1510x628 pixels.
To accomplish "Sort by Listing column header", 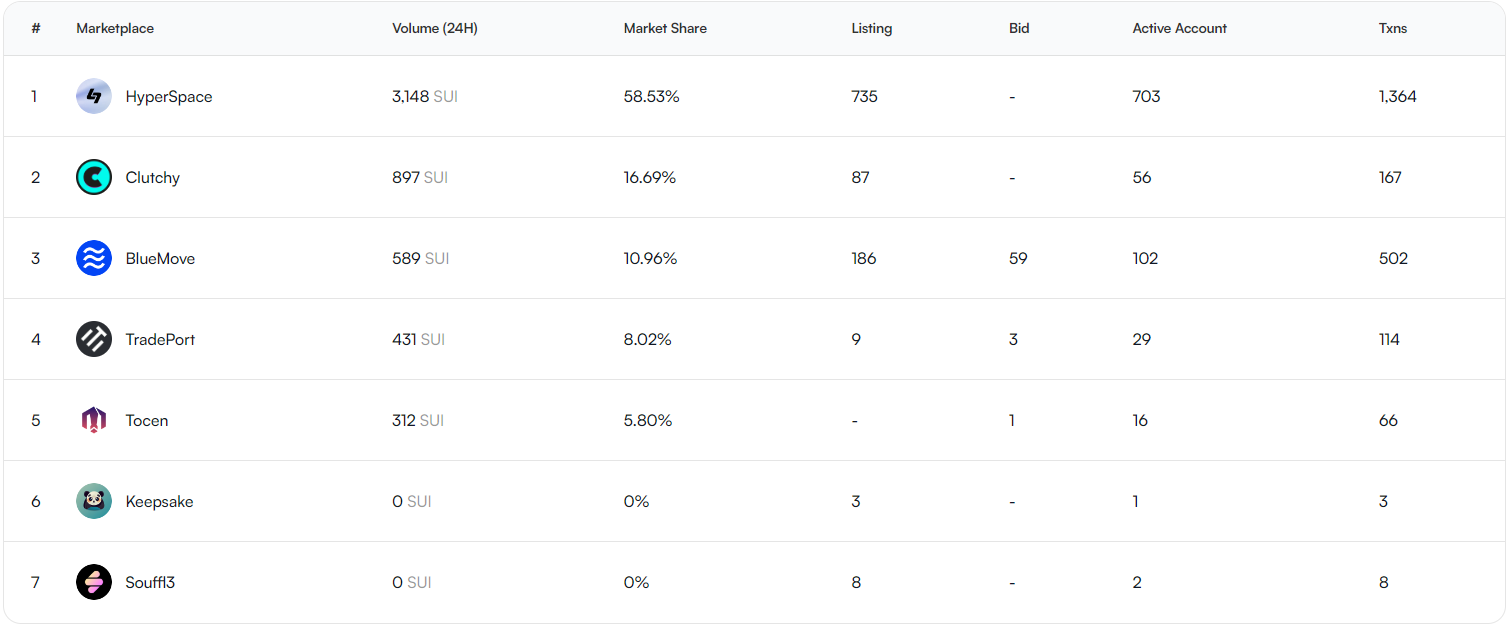I will (872, 28).
